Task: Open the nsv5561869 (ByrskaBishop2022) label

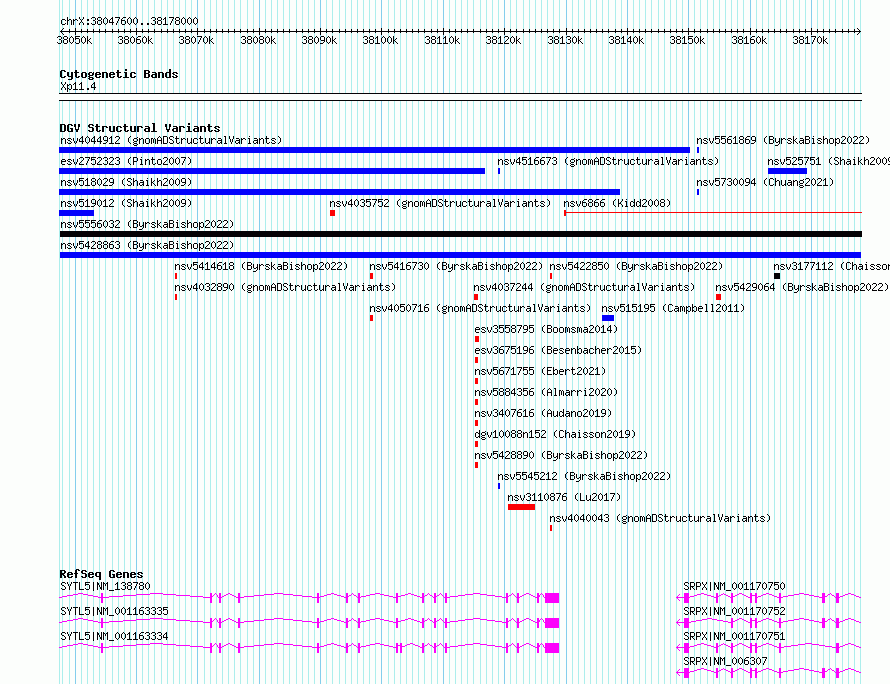Action: [x=783, y=140]
